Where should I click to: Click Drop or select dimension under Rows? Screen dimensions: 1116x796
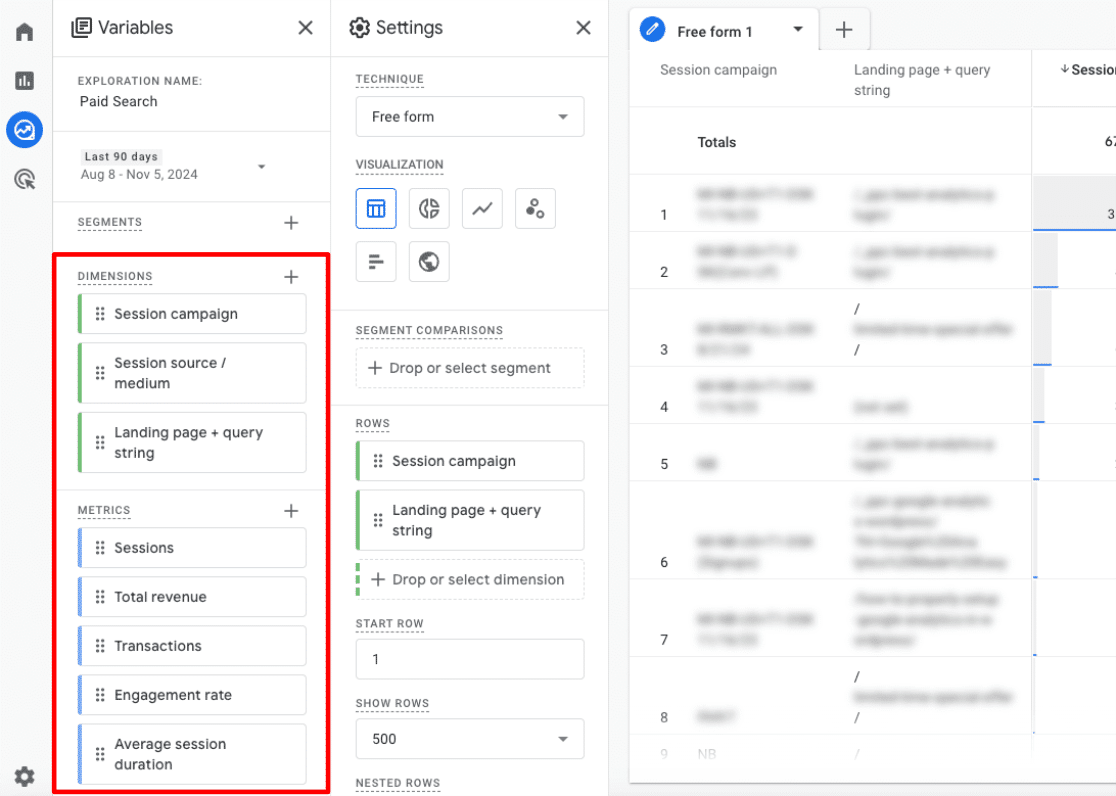coord(469,579)
